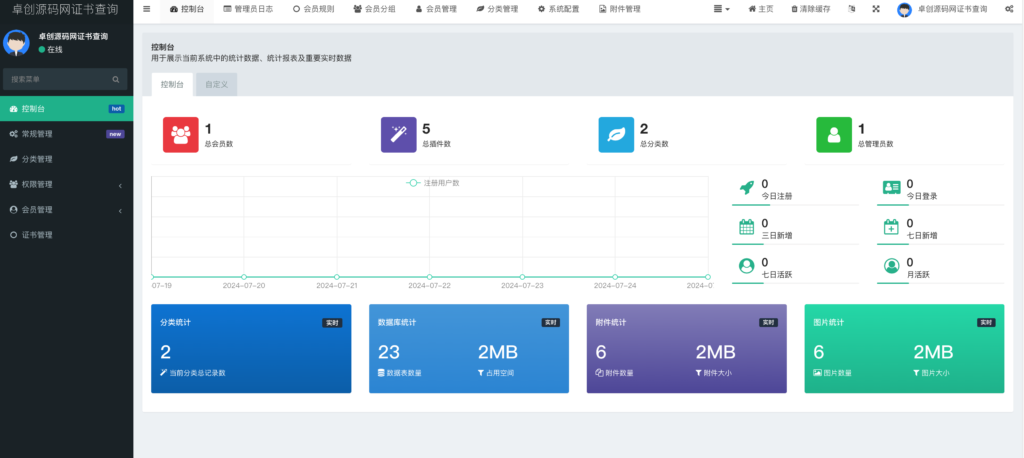Open 会员分组 from the top bar
This screenshot has height=458, width=1024.
click(x=374, y=9)
